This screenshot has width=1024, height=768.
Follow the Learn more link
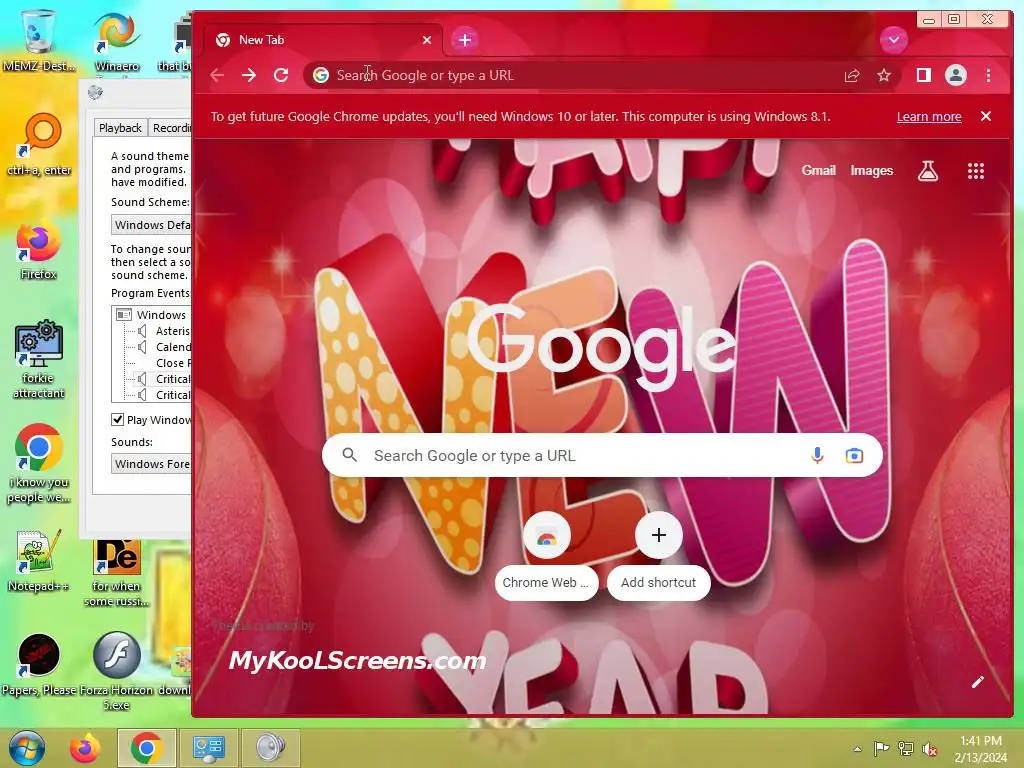pos(929,116)
